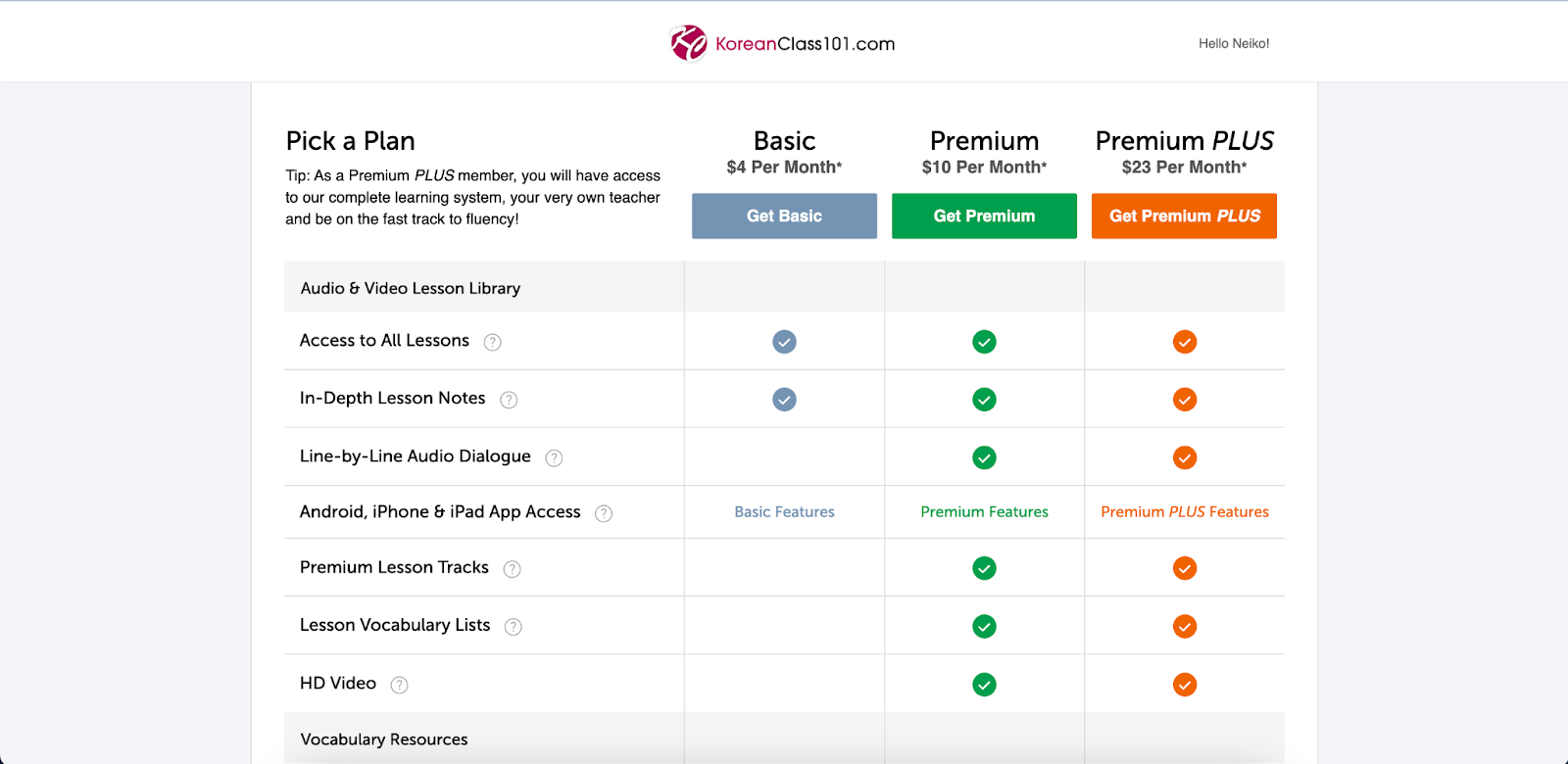Open the help icon beside Lesson Vocabulary Lists
The image size is (1568, 764).
click(514, 627)
